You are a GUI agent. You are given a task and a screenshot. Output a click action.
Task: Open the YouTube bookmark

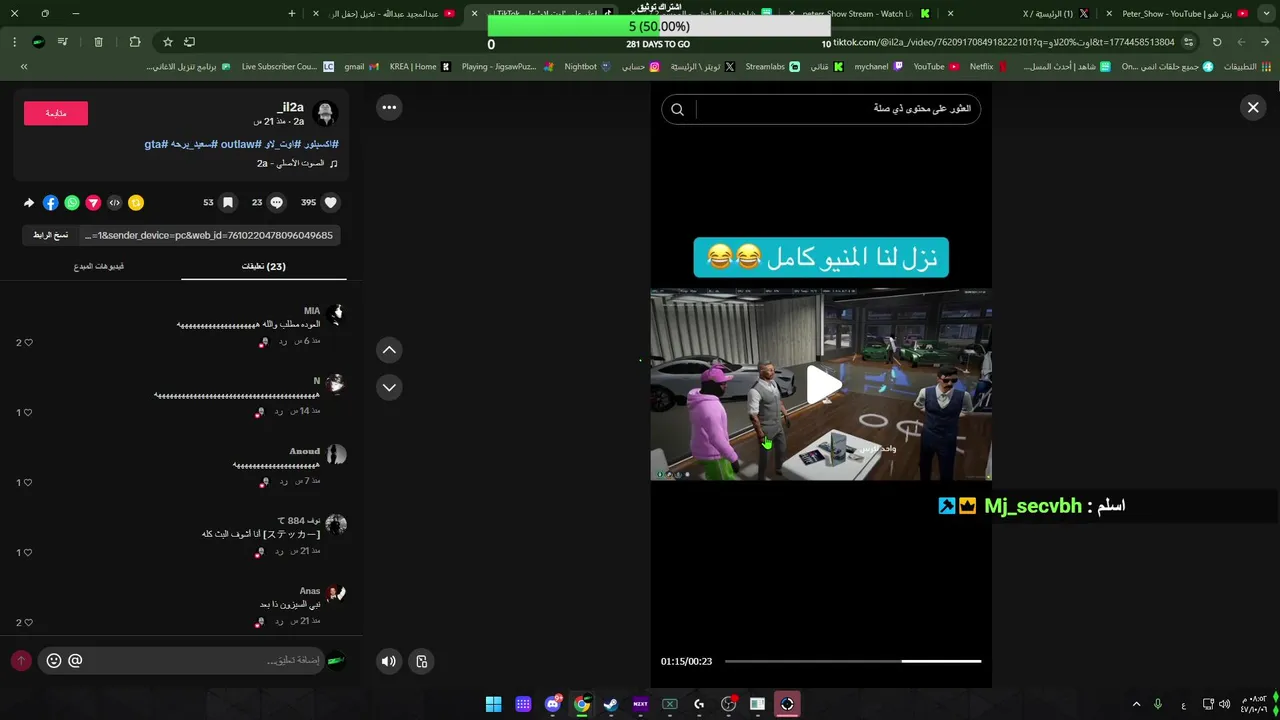point(936,66)
